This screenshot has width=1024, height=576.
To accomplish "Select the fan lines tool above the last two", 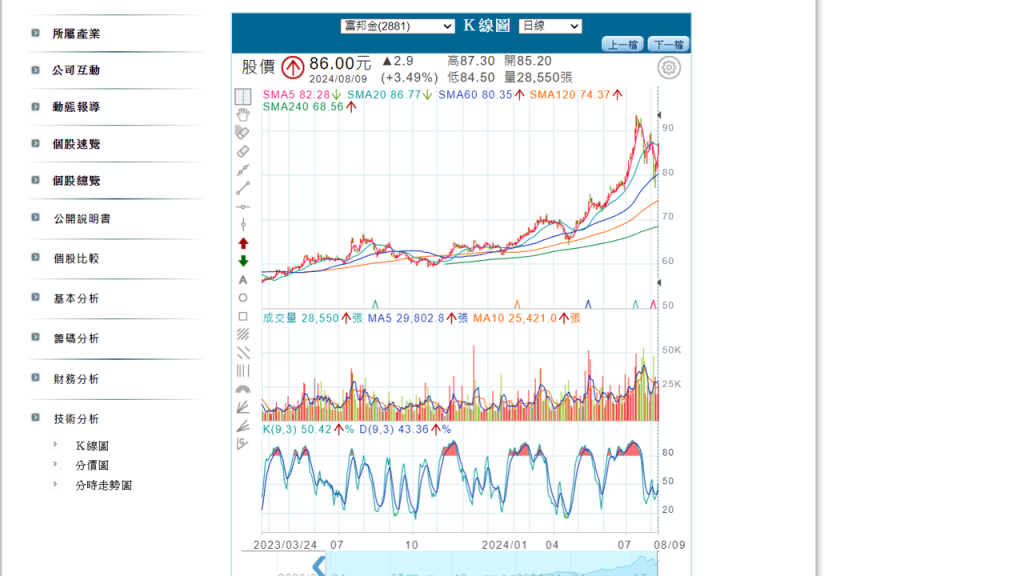I will 243,408.
